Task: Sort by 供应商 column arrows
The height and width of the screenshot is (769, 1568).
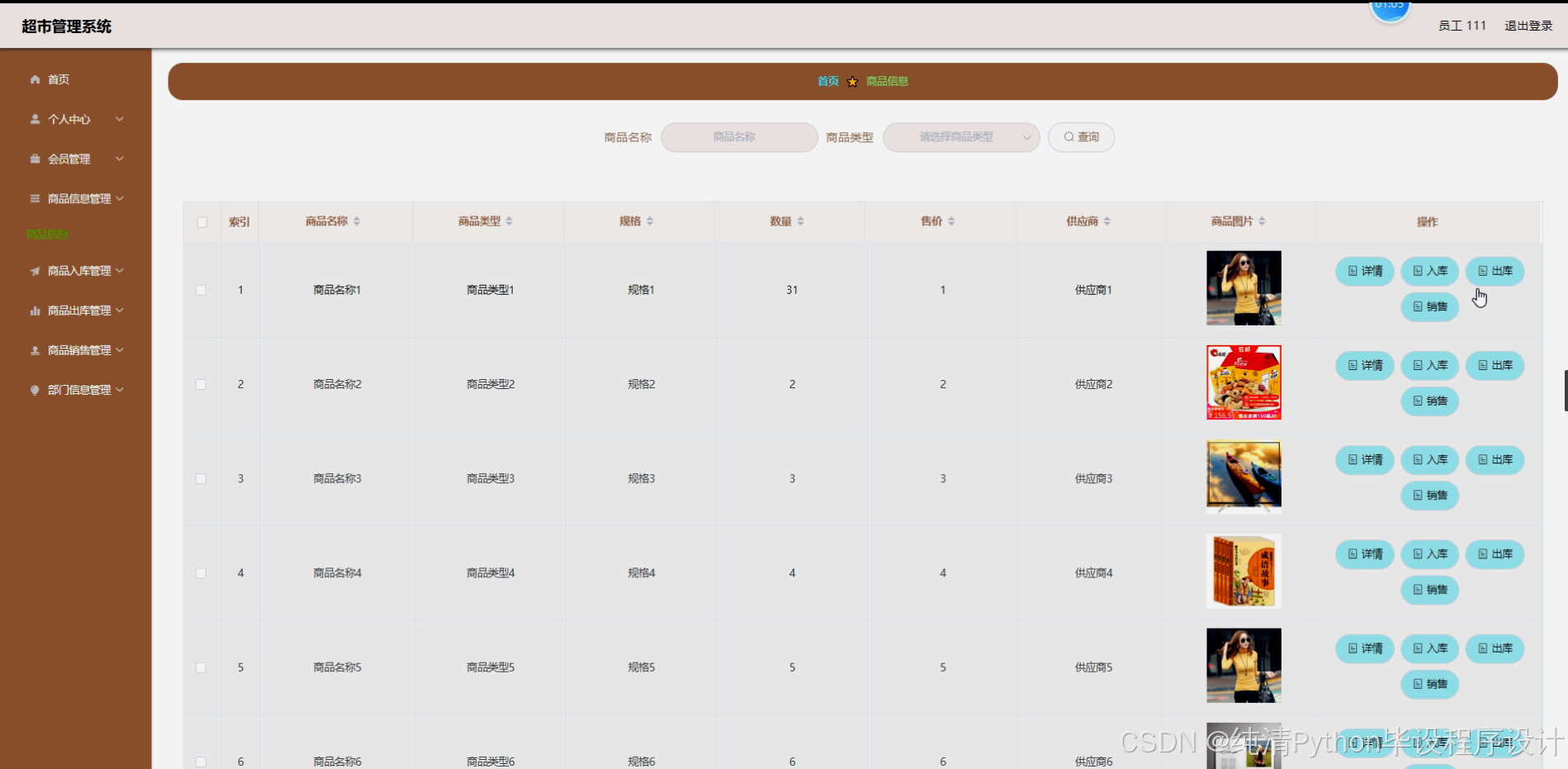Action: pyautogui.click(x=1107, y=221)
